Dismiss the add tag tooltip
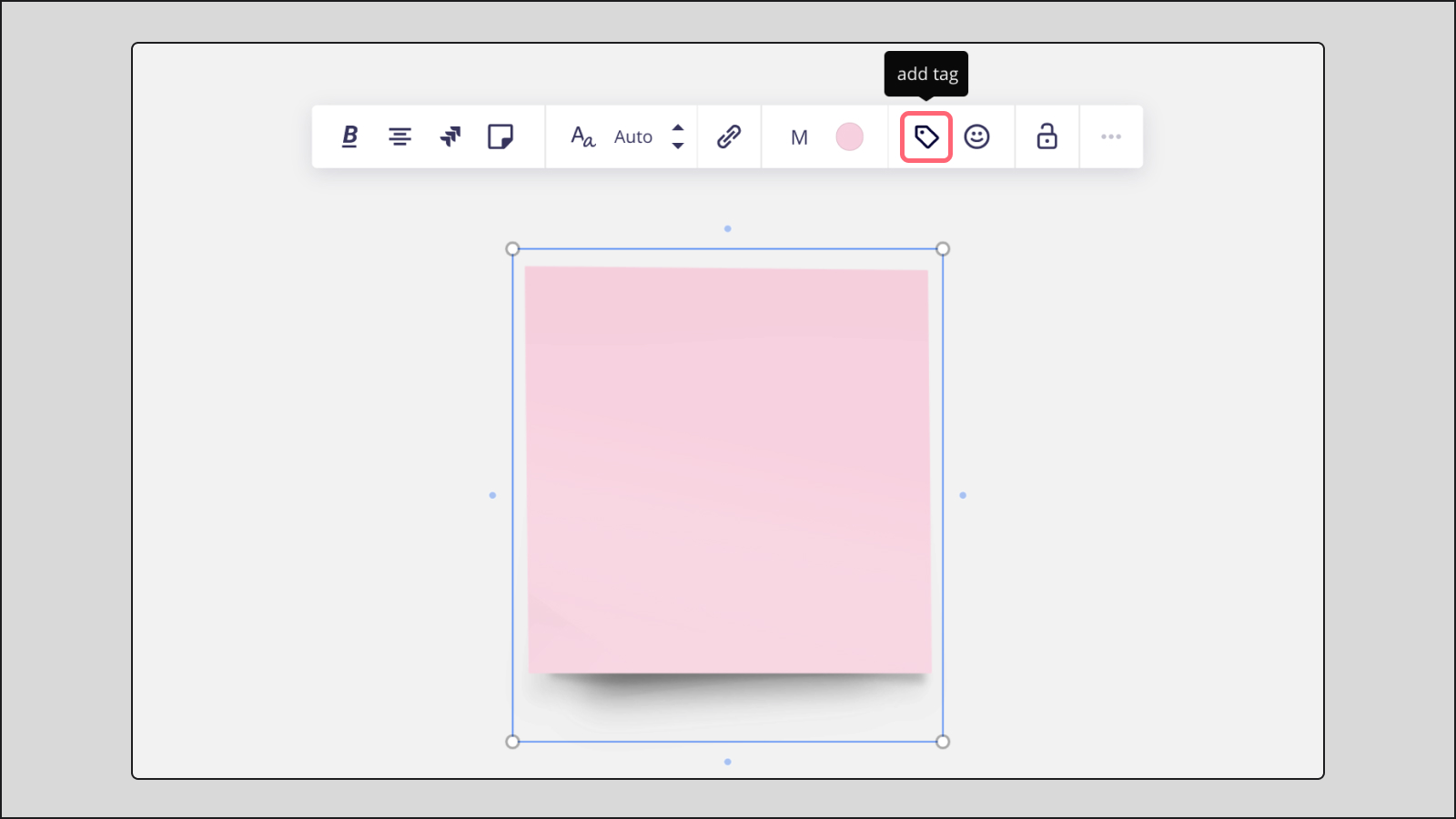Screen dimensions: 1456x819 click(925, 74)
